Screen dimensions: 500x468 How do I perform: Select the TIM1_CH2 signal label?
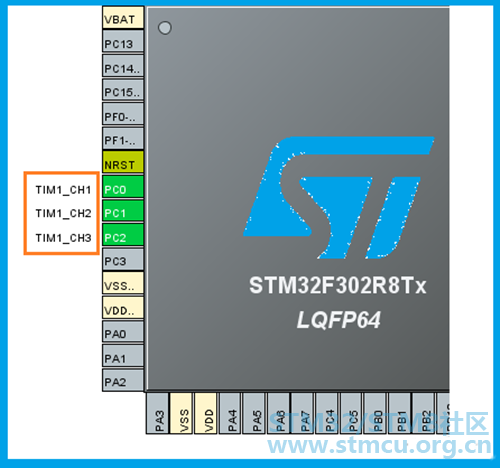coord(63,213)
